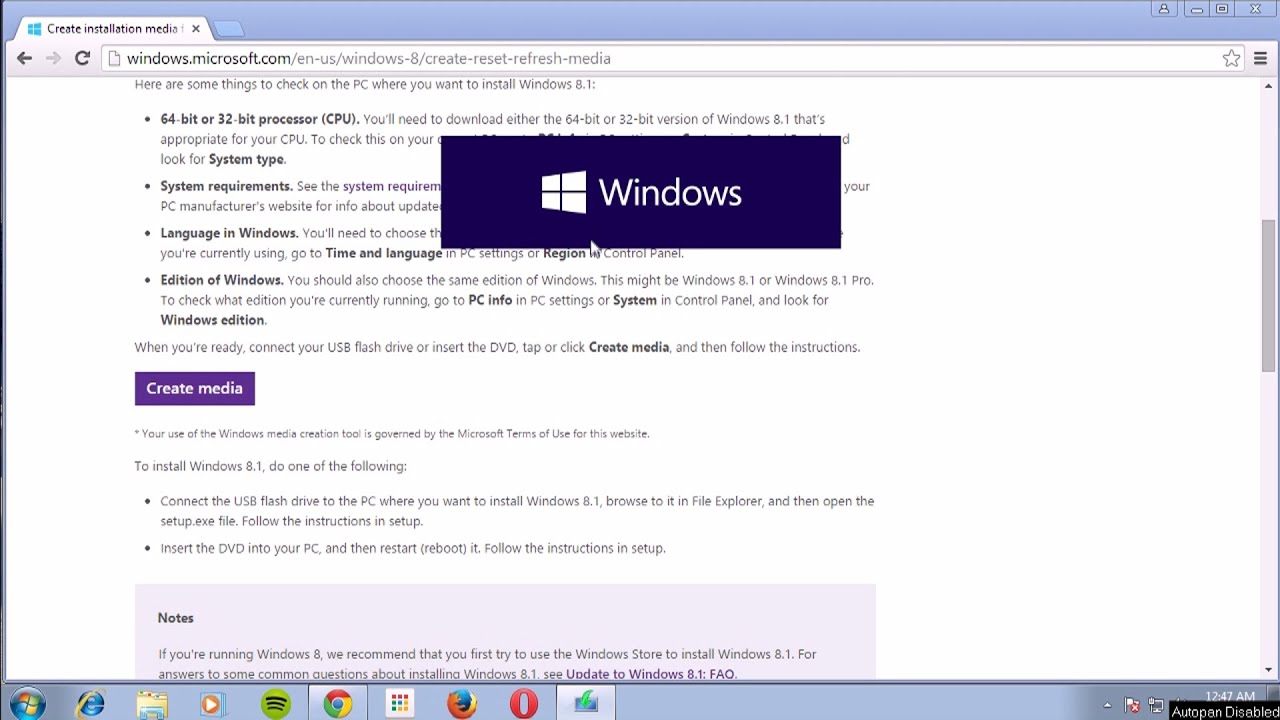The width and height of the screenshot is (1280, 720).
Task: Click the browser Back arrow
Action: point(24,58)
